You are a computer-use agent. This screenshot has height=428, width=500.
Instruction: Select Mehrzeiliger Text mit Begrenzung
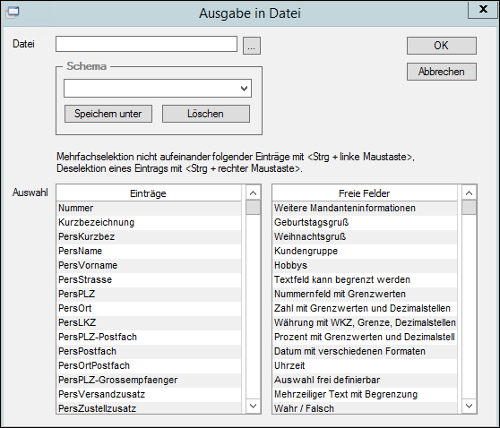[365, 394]
